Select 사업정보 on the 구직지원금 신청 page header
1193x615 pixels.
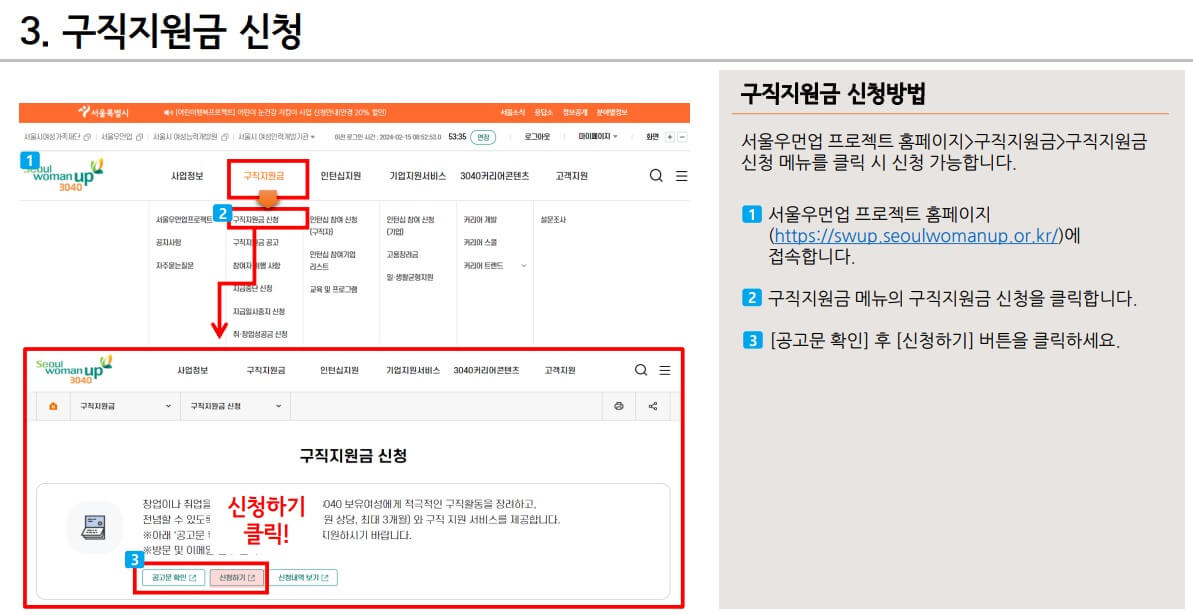coord(192,371)
